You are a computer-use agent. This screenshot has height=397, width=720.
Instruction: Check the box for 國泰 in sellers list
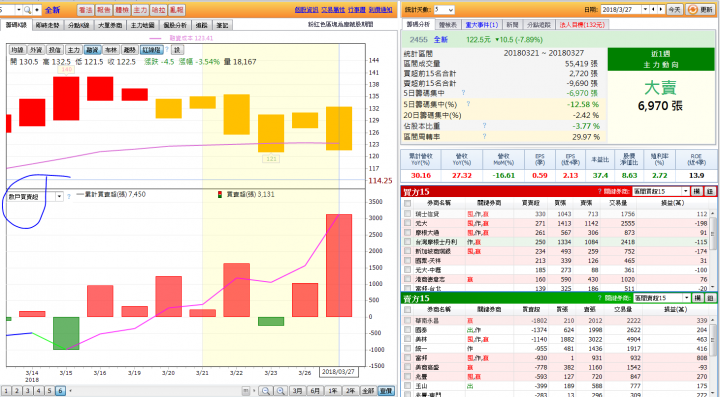click(407, 330)
